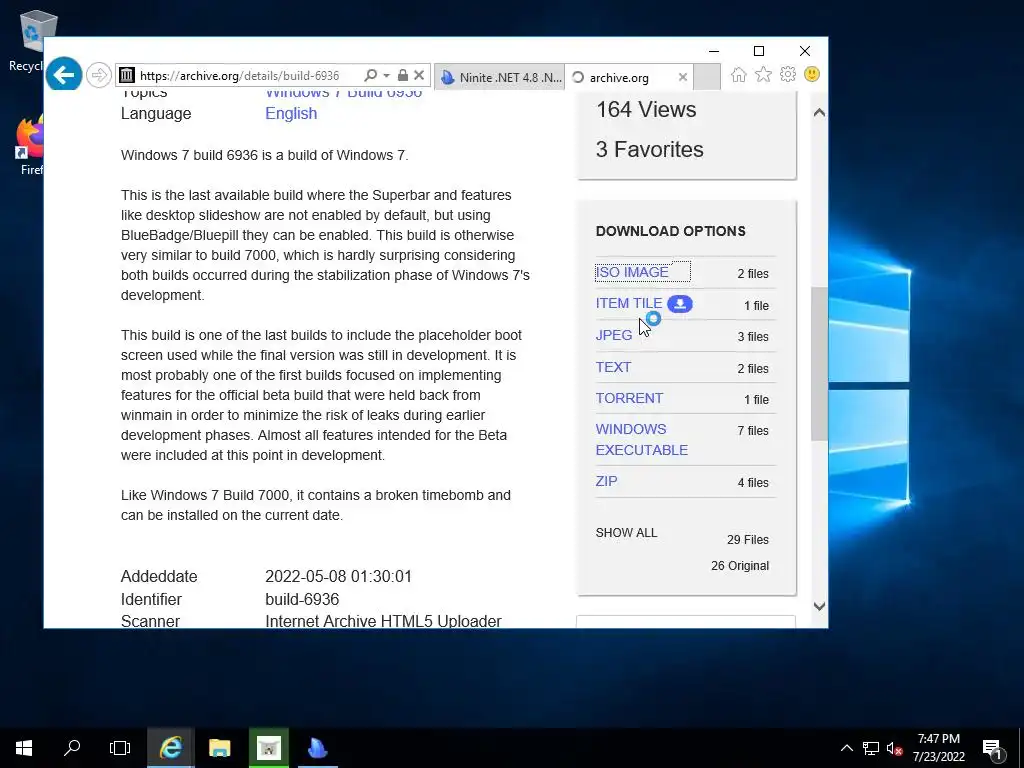1024x768 pixels.
Task: Open Action Center notifications icon
Action: [x=993, y=748]
